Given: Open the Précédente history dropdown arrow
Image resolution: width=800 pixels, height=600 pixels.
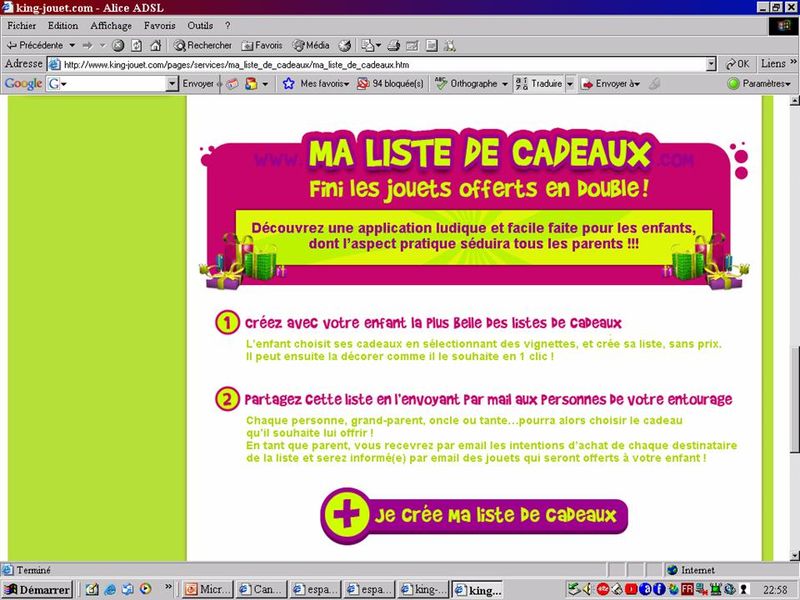Looking at the screenshot, I should coord(72,45).
